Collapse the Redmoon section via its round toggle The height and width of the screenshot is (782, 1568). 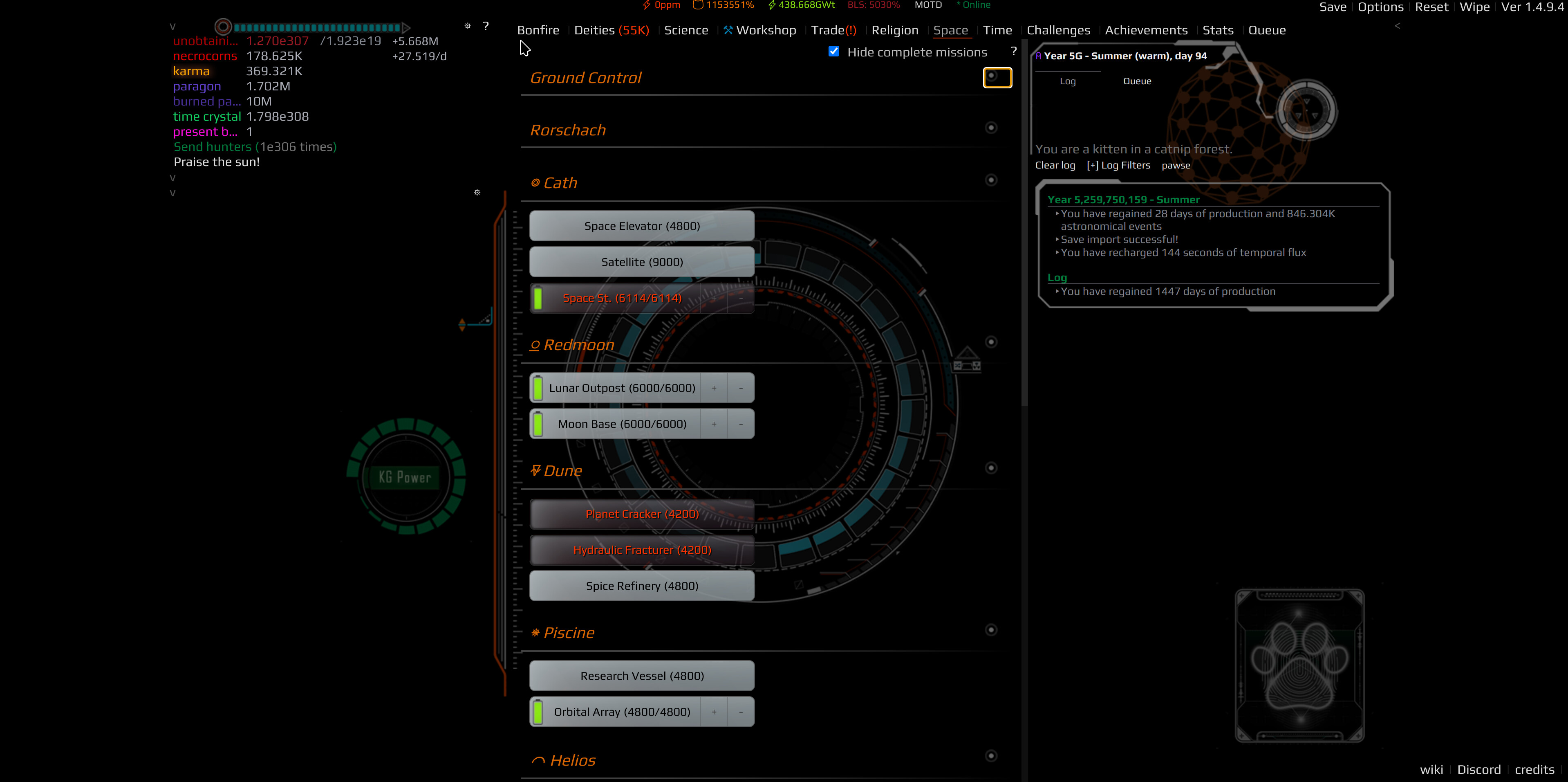coord(991,342)
